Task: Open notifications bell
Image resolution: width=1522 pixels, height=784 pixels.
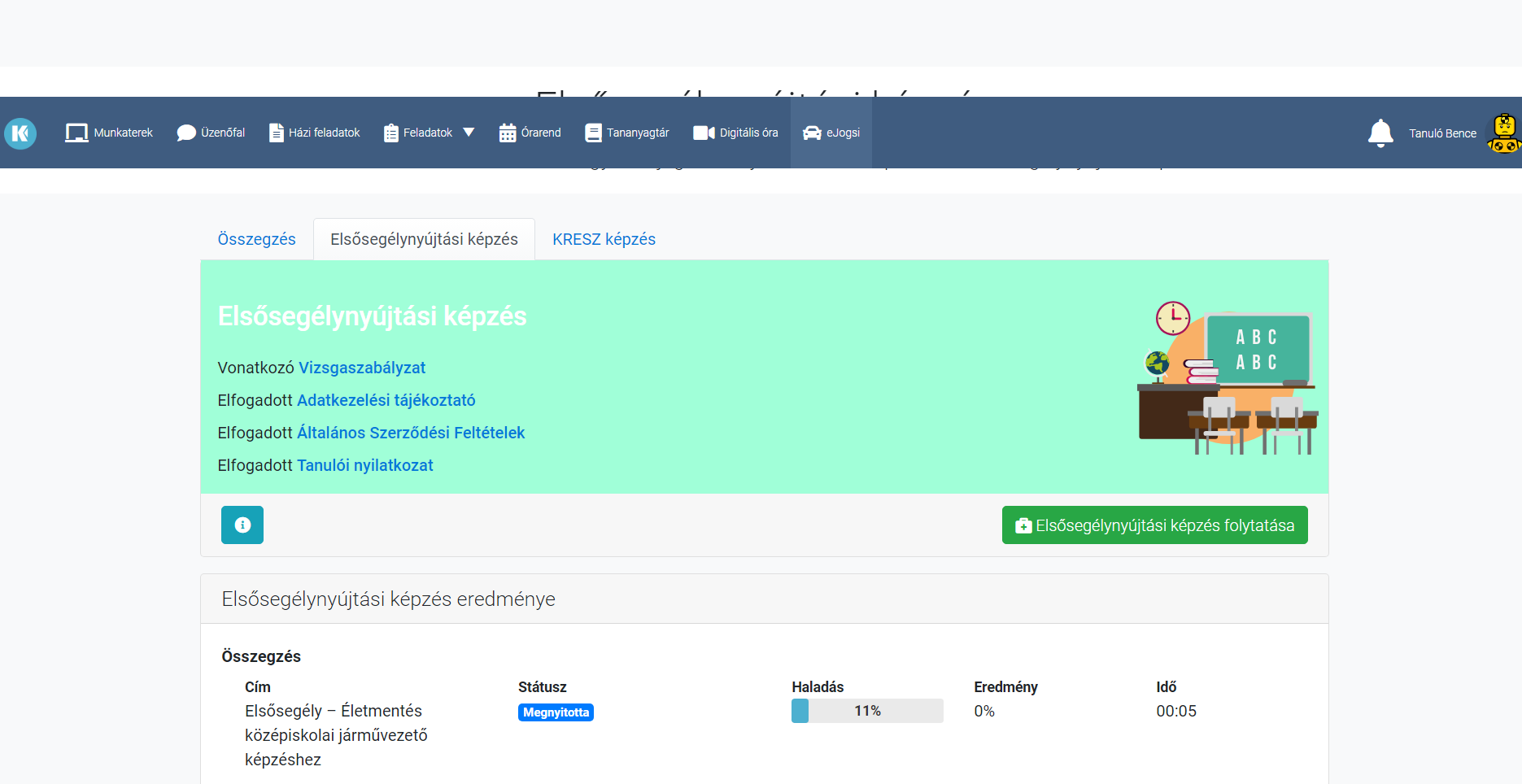Action: coord(1380,133)
